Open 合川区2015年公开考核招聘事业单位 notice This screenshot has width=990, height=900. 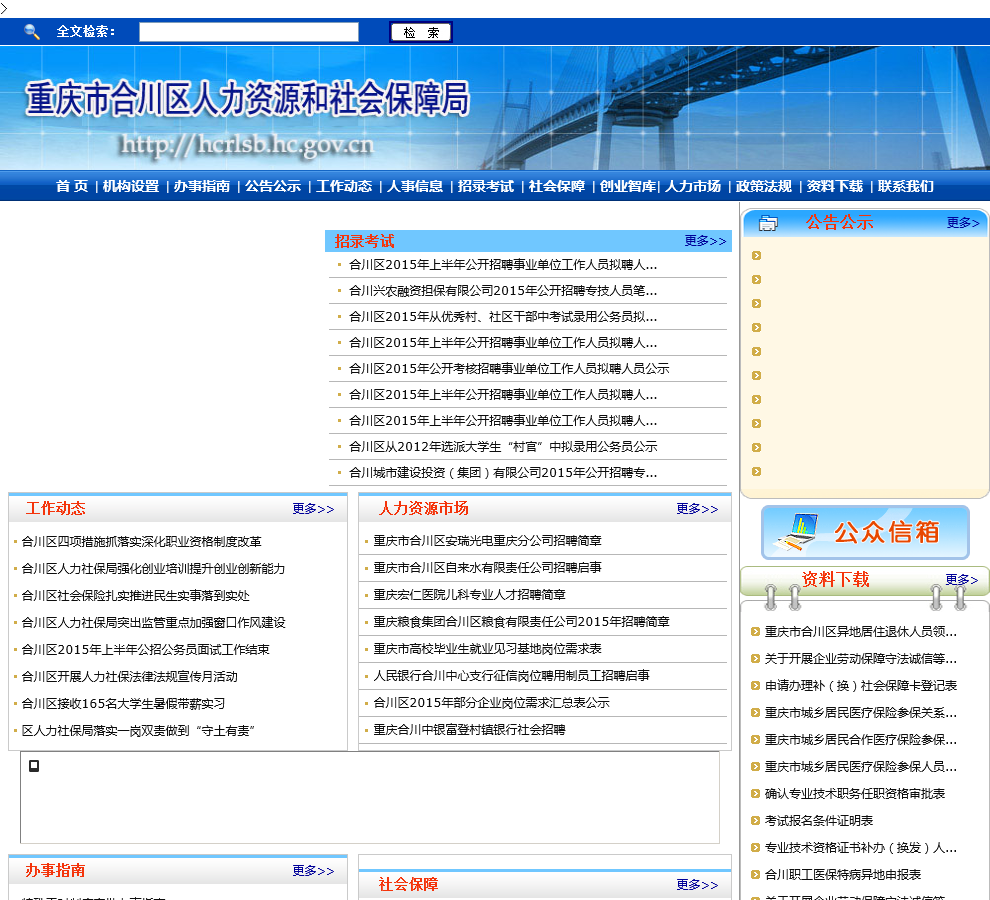[x=509, y=368]
